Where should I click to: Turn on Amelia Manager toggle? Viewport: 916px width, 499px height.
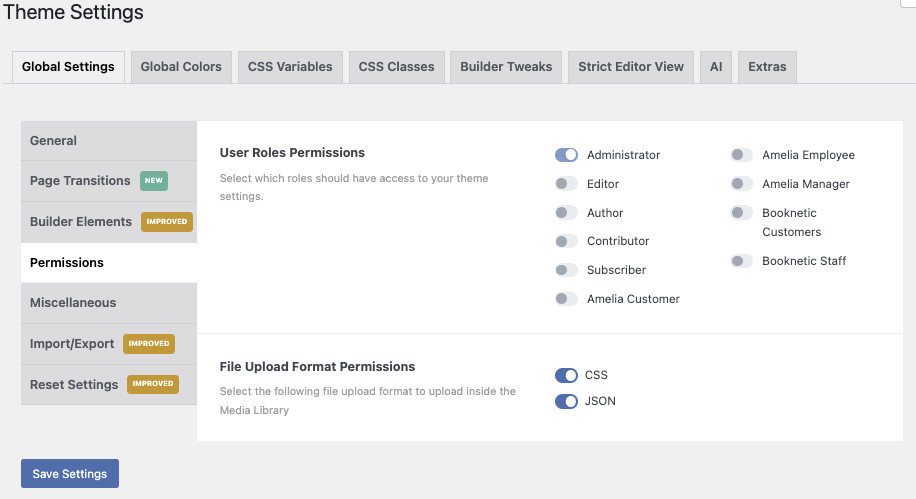pos(741,184)
